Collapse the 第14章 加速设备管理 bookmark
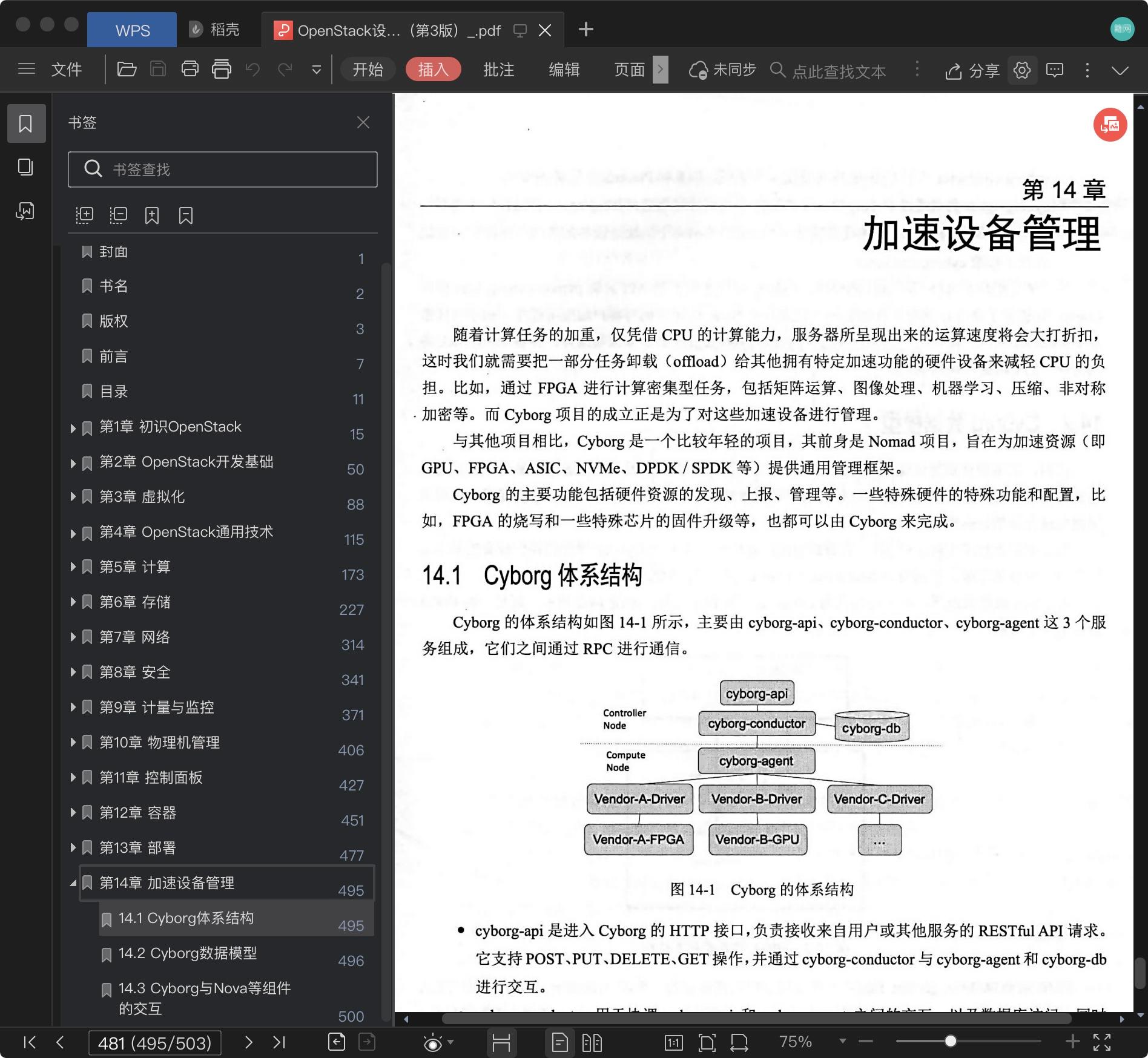The width and height of the screenshot is (1148, 1058). 73,884
